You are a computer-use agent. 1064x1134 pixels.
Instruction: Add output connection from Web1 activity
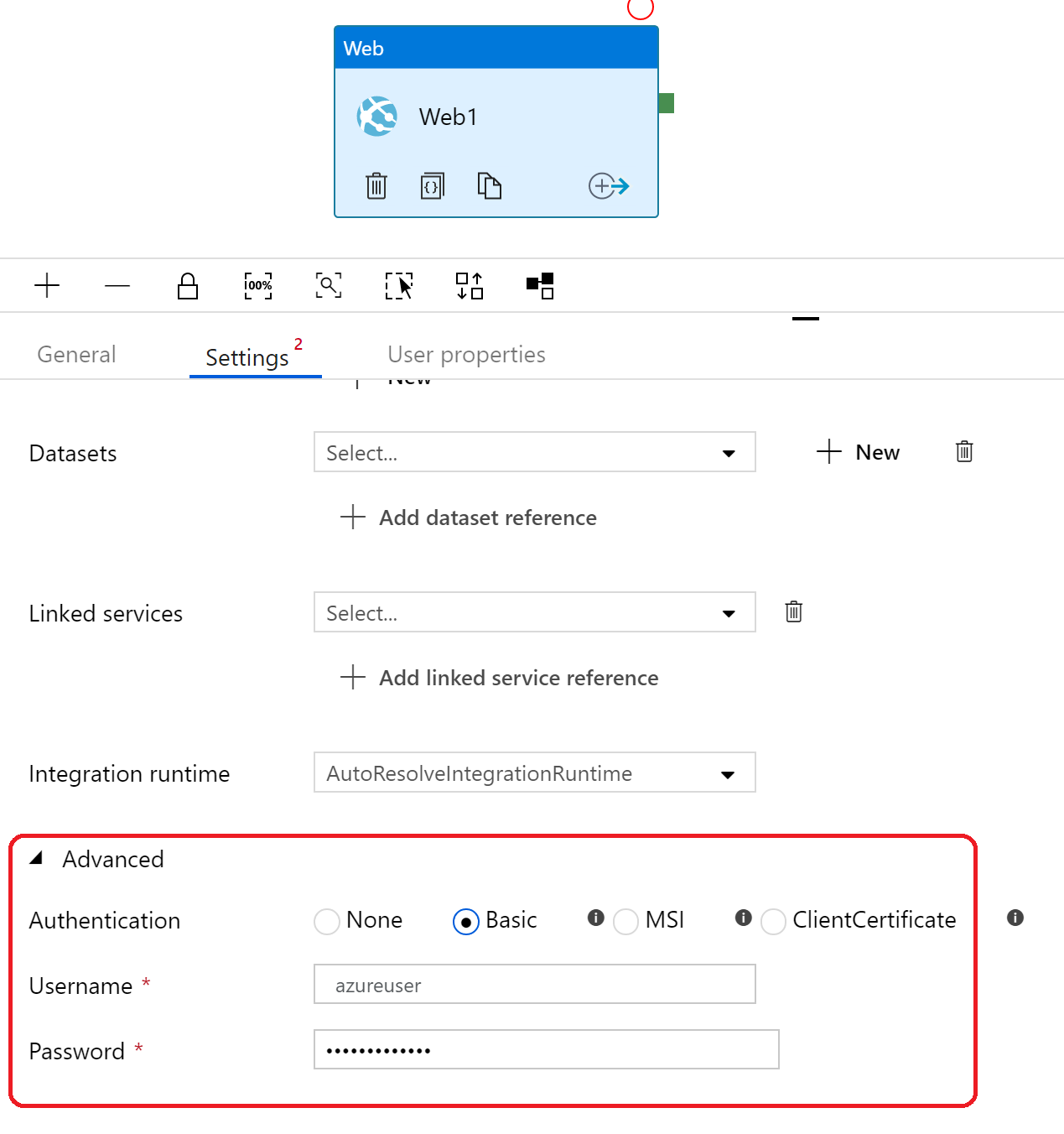[609, 185]
